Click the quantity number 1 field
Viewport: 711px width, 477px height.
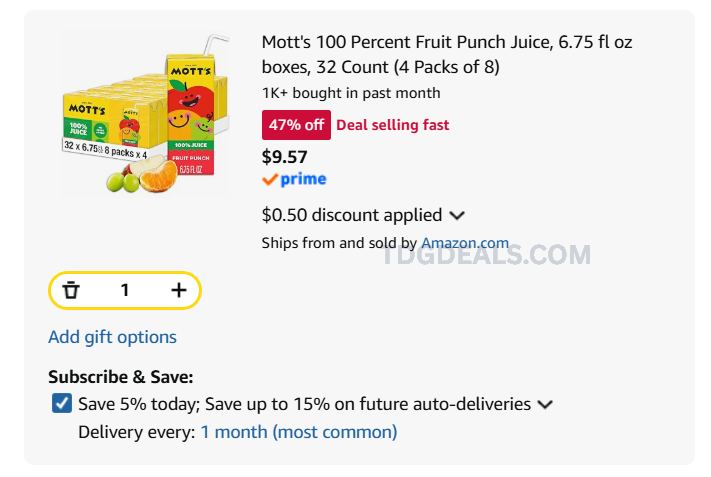tap(125, 290)
